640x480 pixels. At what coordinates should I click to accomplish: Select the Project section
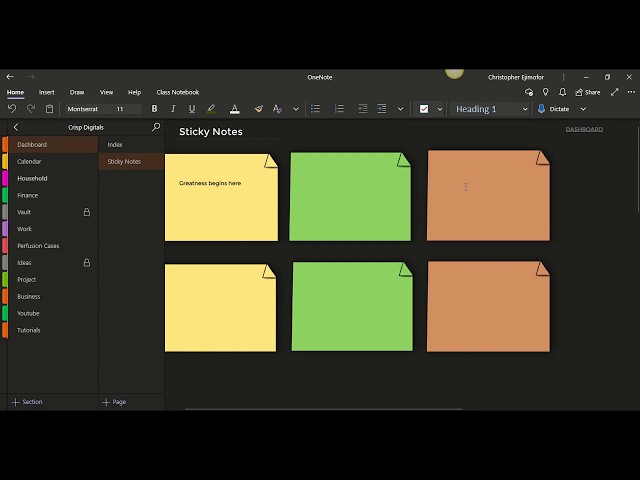pyautogui.click(x=53, y=280)
